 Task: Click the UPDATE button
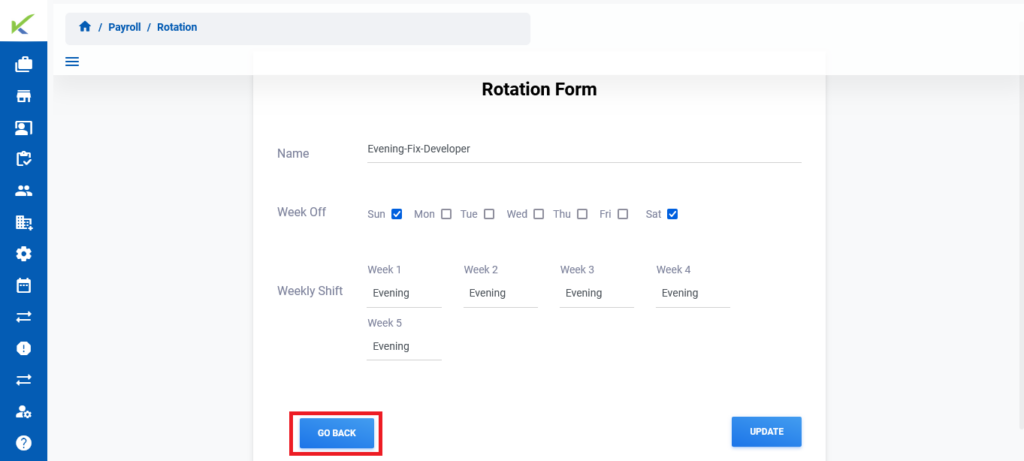click(x=767, y=432)
